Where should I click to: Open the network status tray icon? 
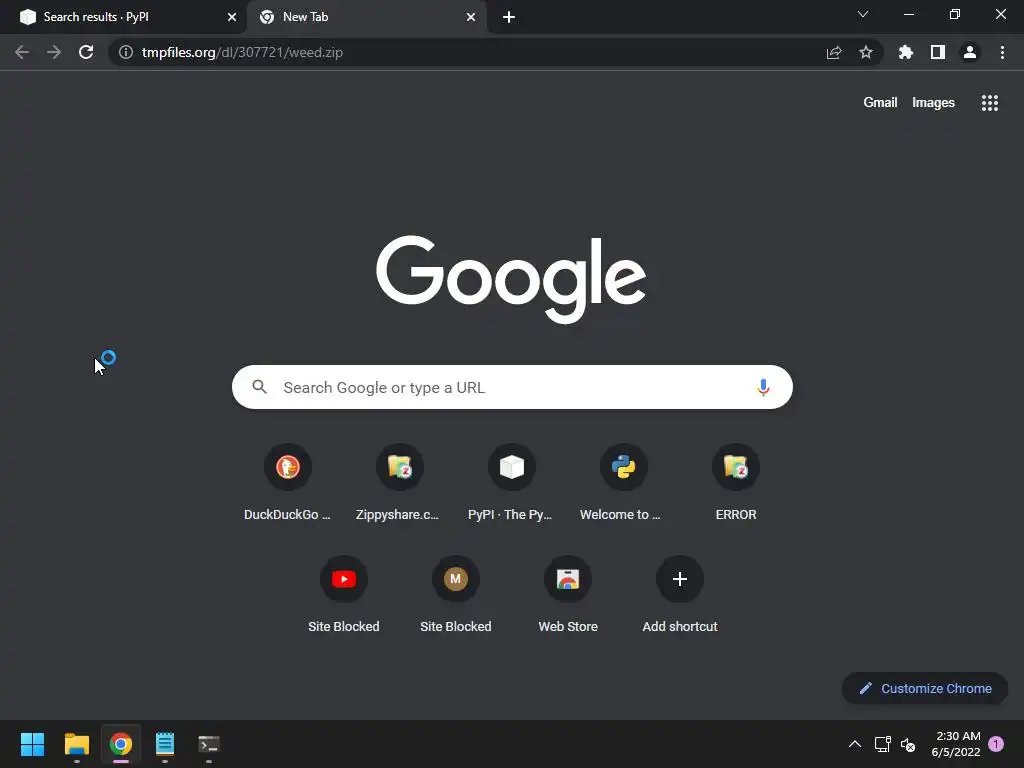tap(882, 744)
